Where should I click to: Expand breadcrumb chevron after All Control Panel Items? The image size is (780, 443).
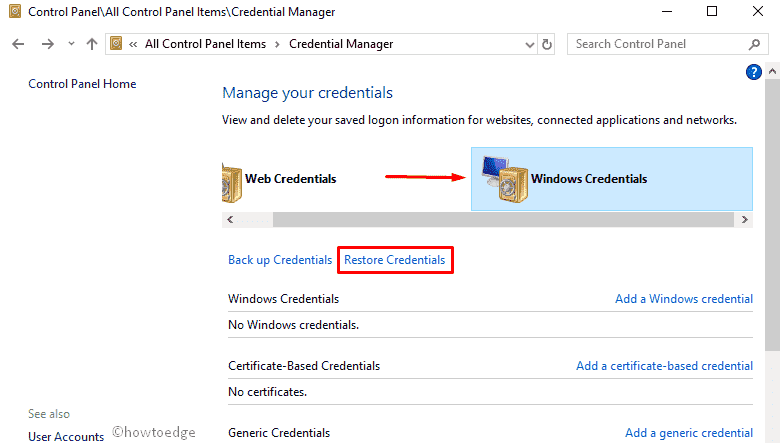278,44
